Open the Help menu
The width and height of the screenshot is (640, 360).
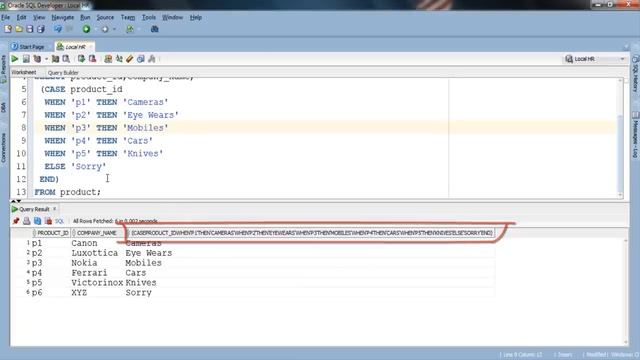pos(196,18)
